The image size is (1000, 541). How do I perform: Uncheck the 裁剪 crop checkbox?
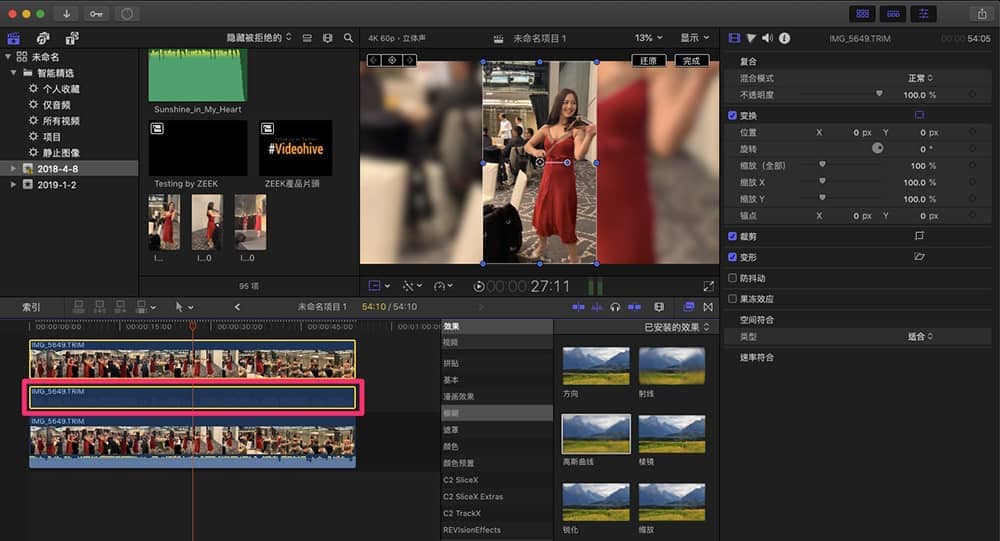(732, 236)
